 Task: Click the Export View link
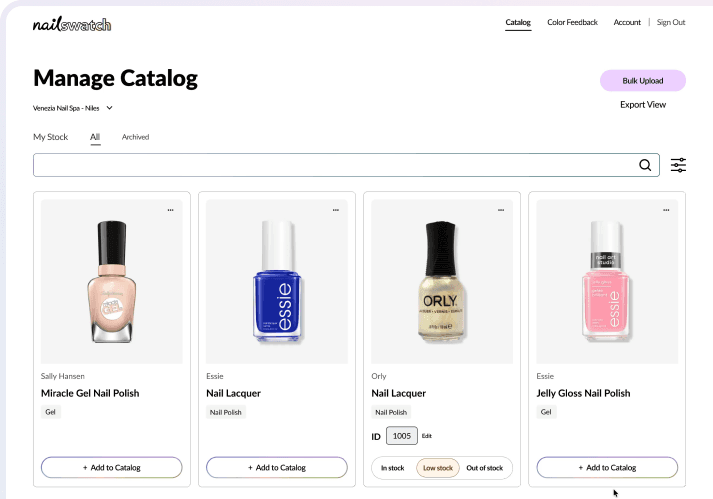(x=643, y=105)
